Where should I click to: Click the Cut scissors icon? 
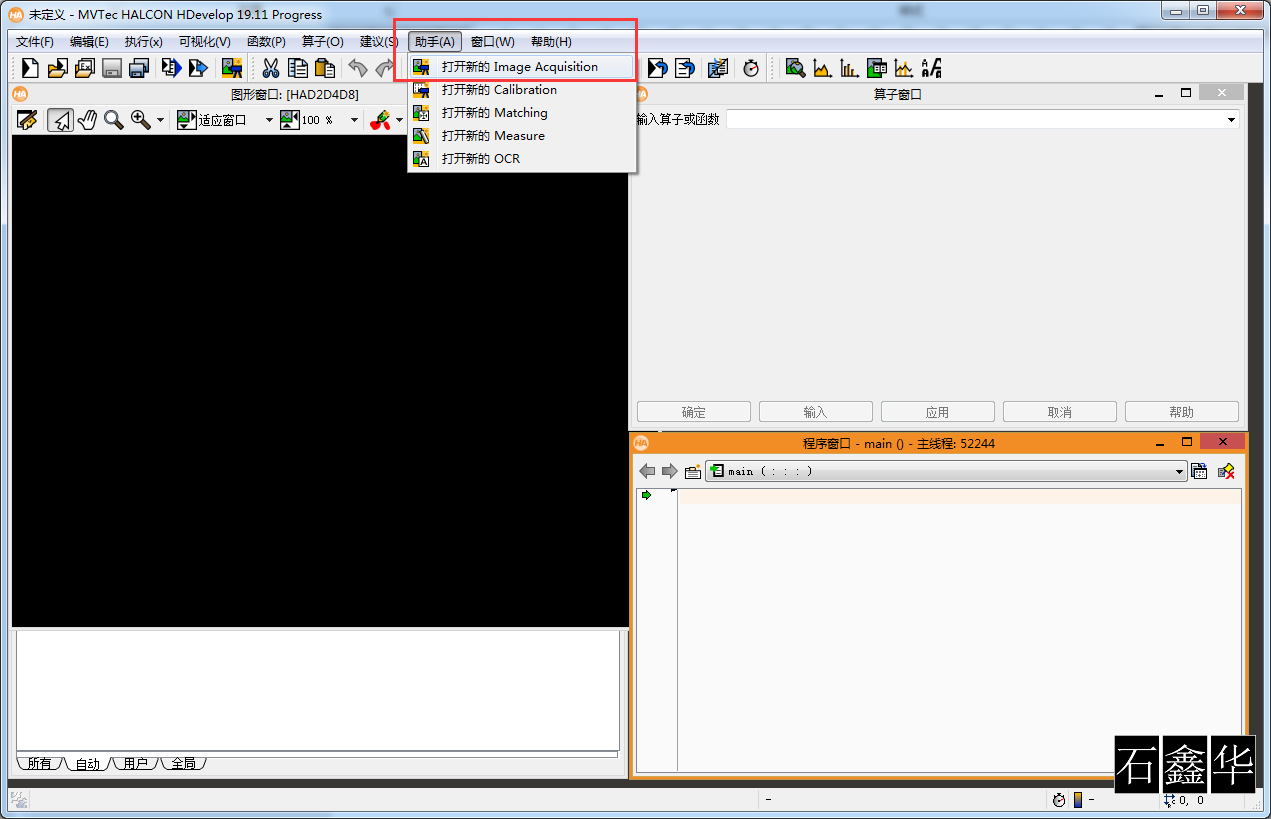click(x=270, y=68)
